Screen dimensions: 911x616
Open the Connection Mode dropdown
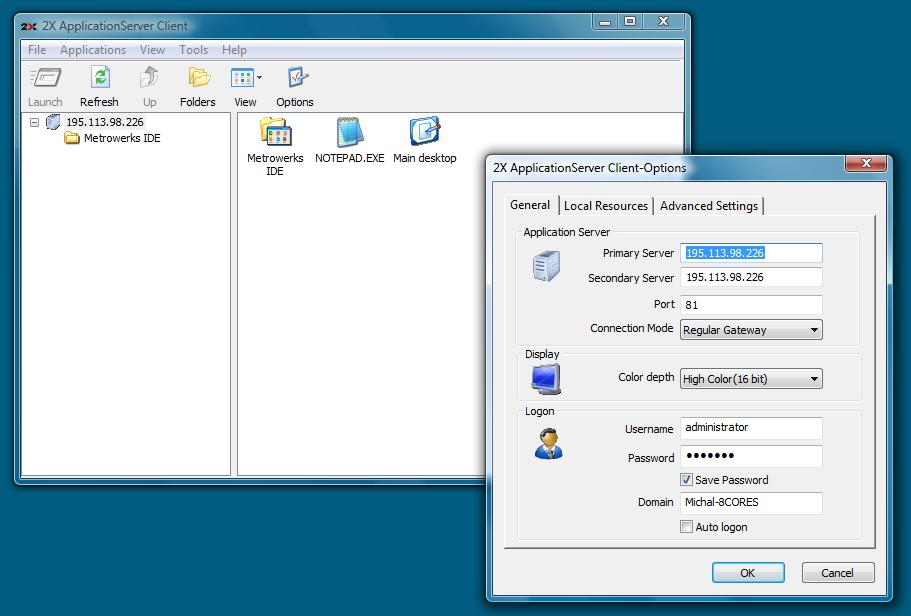point(751,330)
